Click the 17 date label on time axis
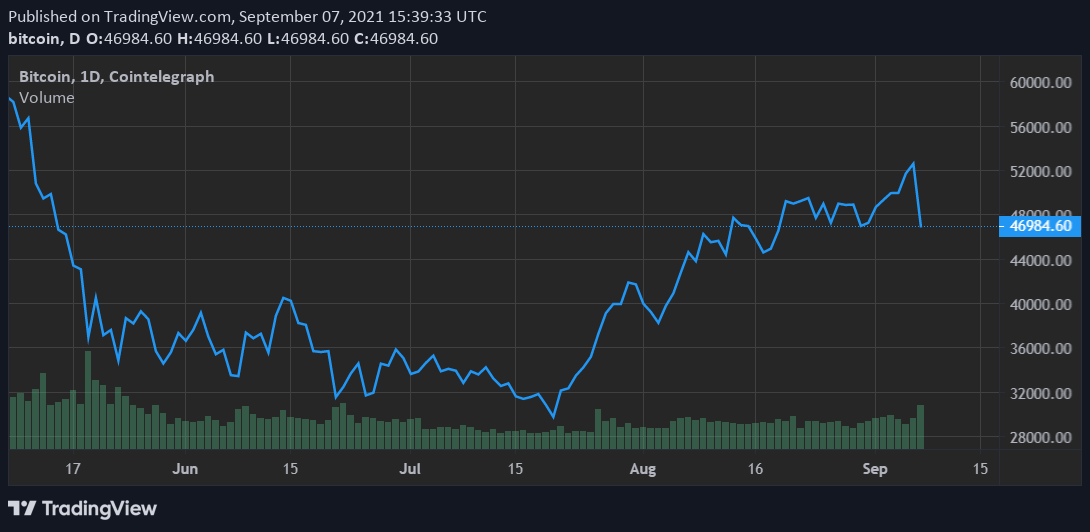 pos(72,468)
